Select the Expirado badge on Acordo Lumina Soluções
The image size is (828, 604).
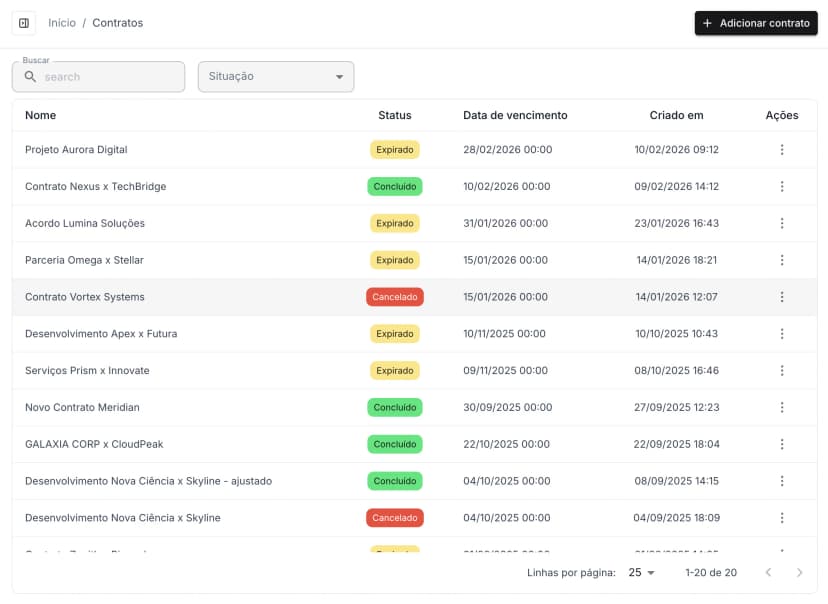pos(394,223)
